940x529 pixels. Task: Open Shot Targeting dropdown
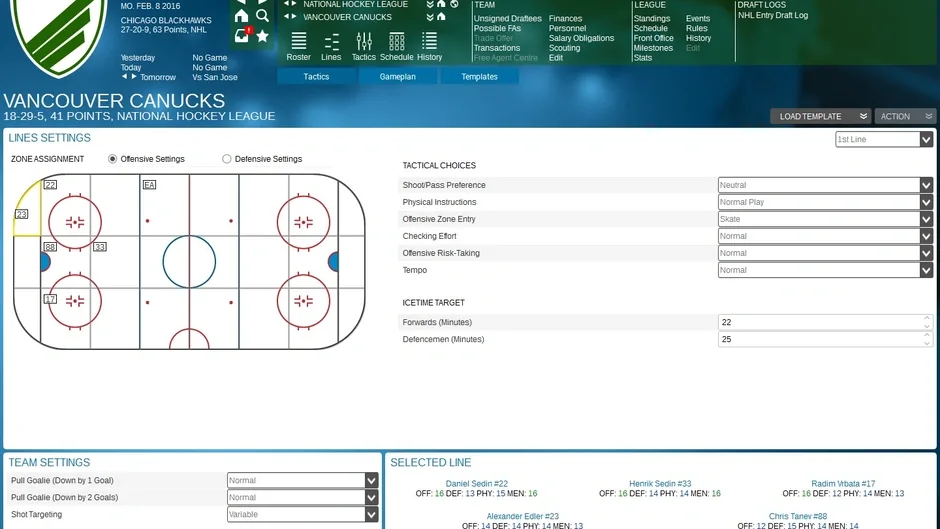[302, 515]
